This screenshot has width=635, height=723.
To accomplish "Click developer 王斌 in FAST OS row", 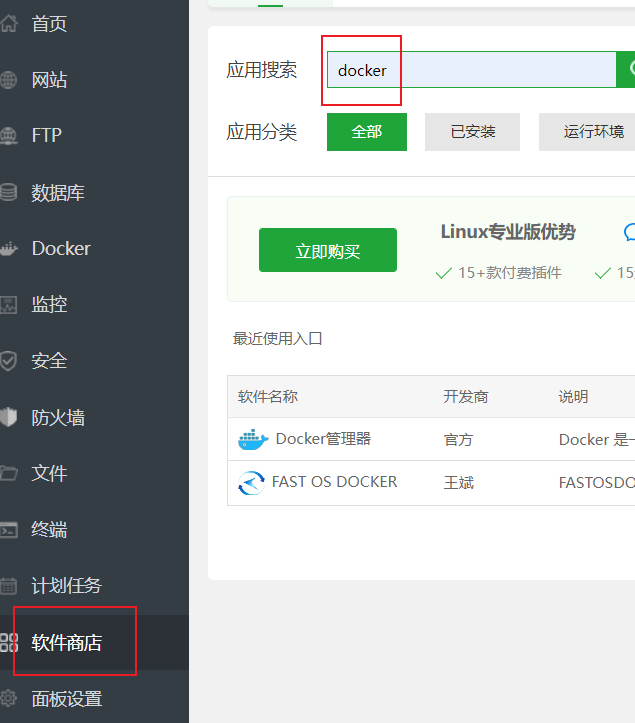I will (x=459, y=483).
